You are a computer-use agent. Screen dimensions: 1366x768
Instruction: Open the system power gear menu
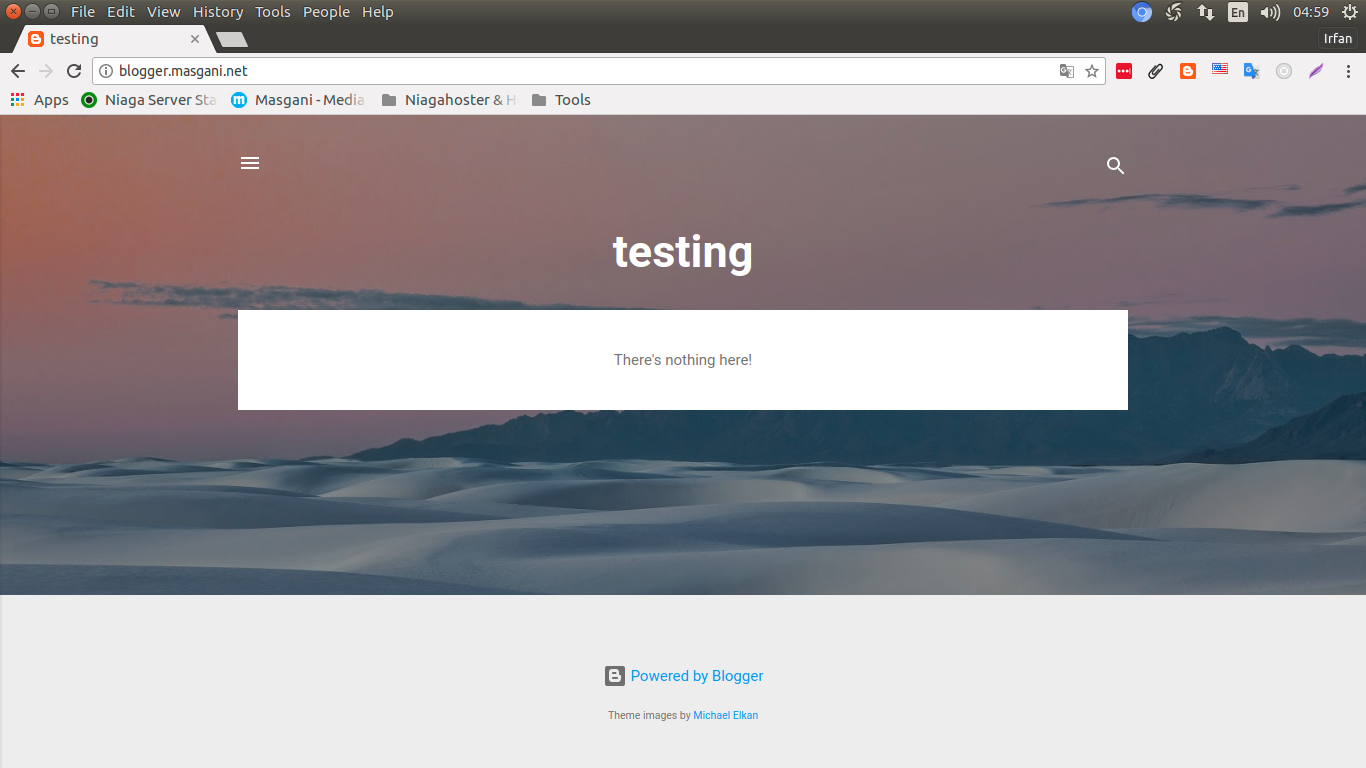click(1350, 12)
